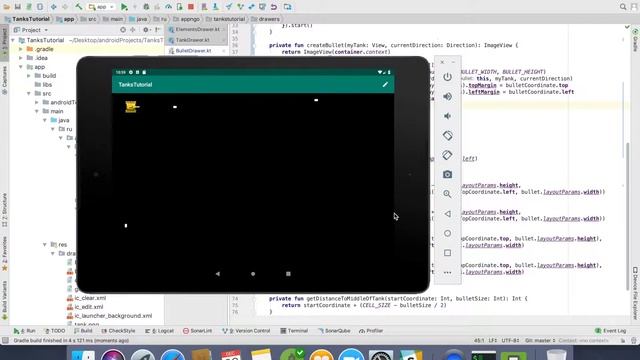The height and width of the screenshot is (360, 640).
Task: Click the emulator Back triangle in the side panel
Action: 447,214
